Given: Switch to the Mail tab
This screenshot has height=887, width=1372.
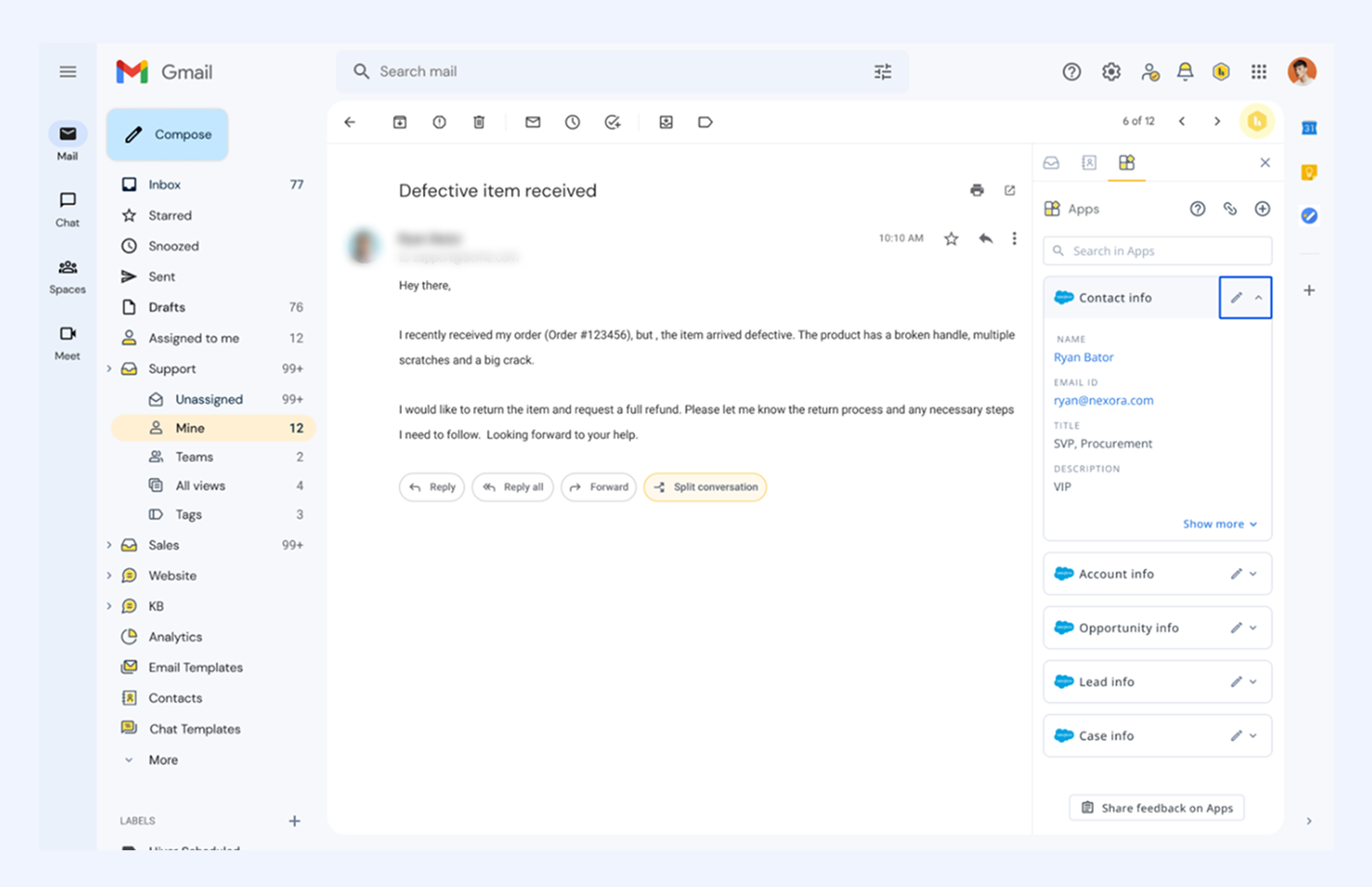Looking at the screenshot, I should tap(68, 142).
